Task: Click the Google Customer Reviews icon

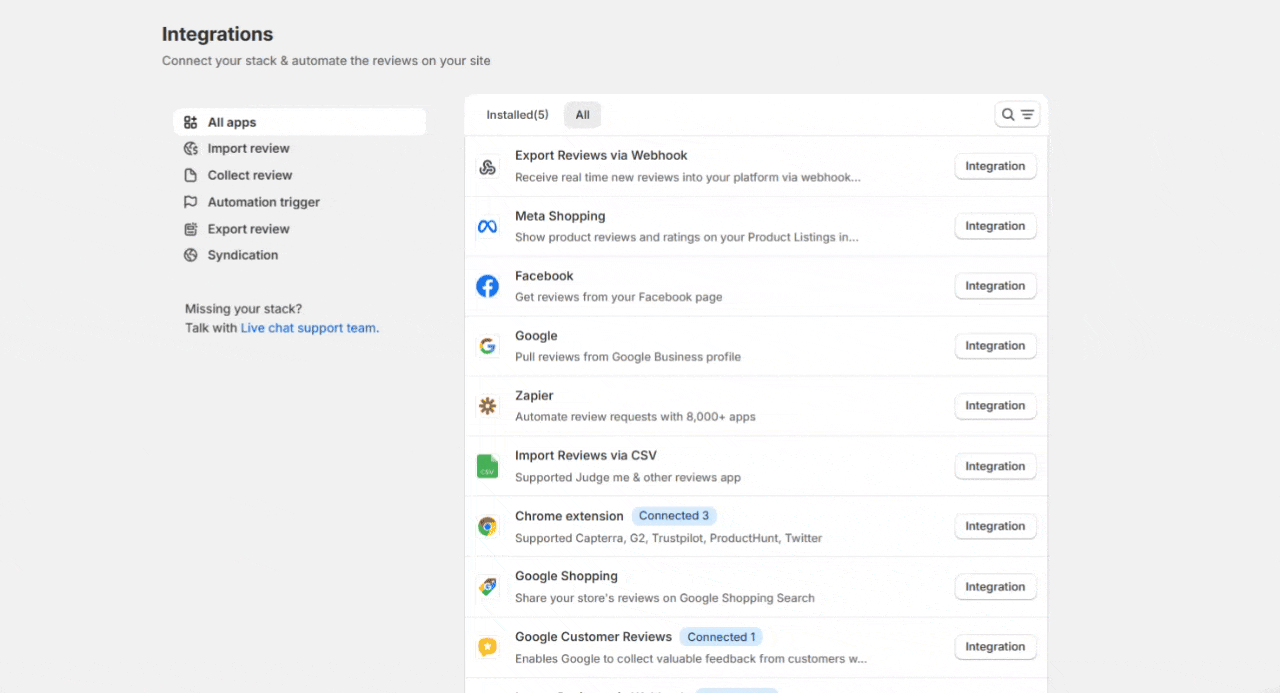Action: click(x=487, y=647)
